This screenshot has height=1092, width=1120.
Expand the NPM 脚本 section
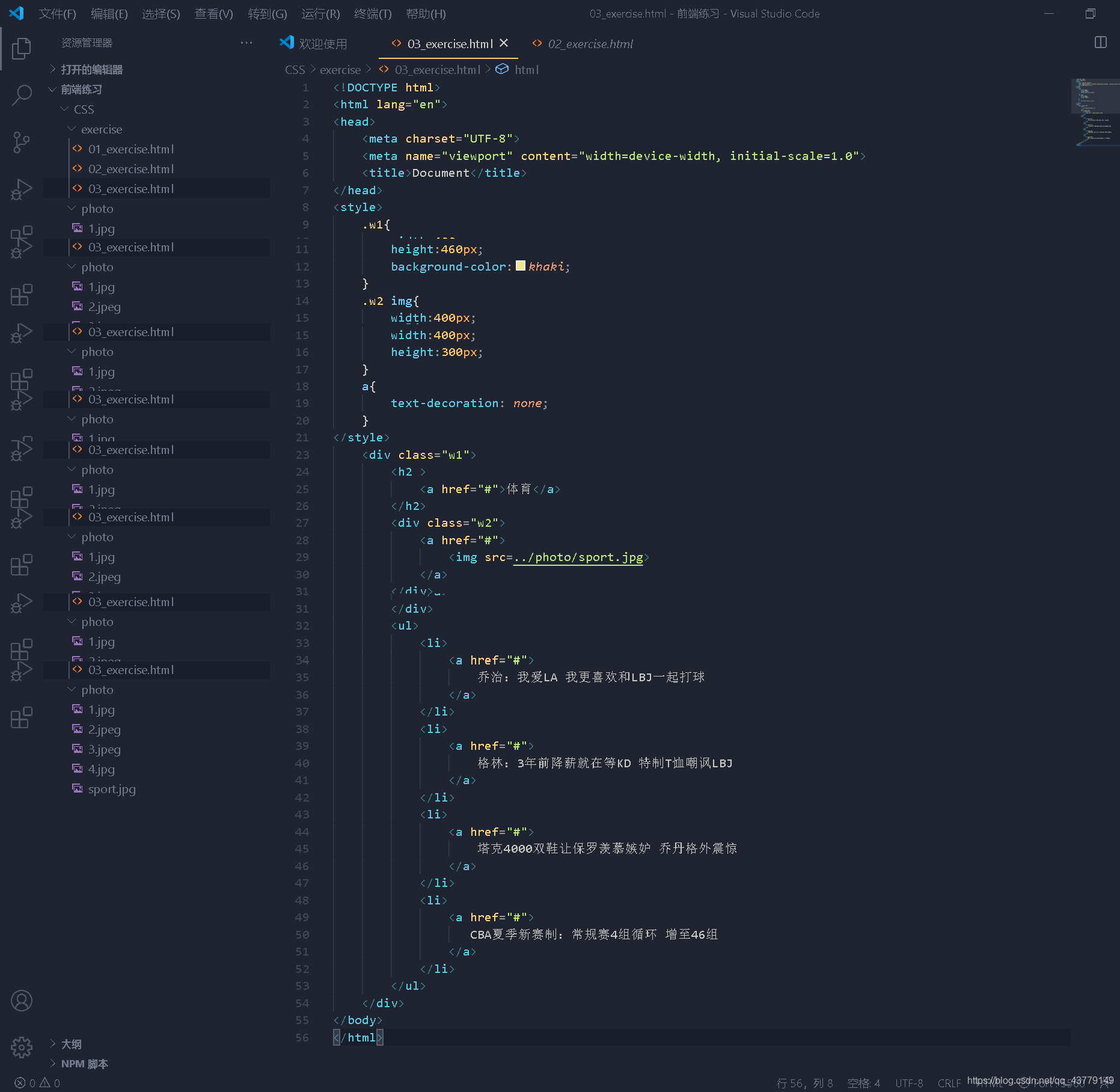(53, 1063)
